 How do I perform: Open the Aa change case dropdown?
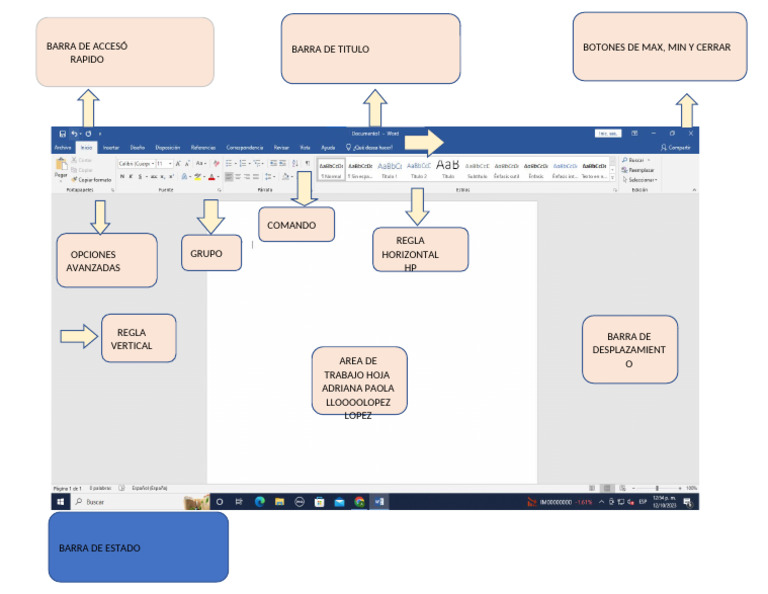[x=201, y=164]
